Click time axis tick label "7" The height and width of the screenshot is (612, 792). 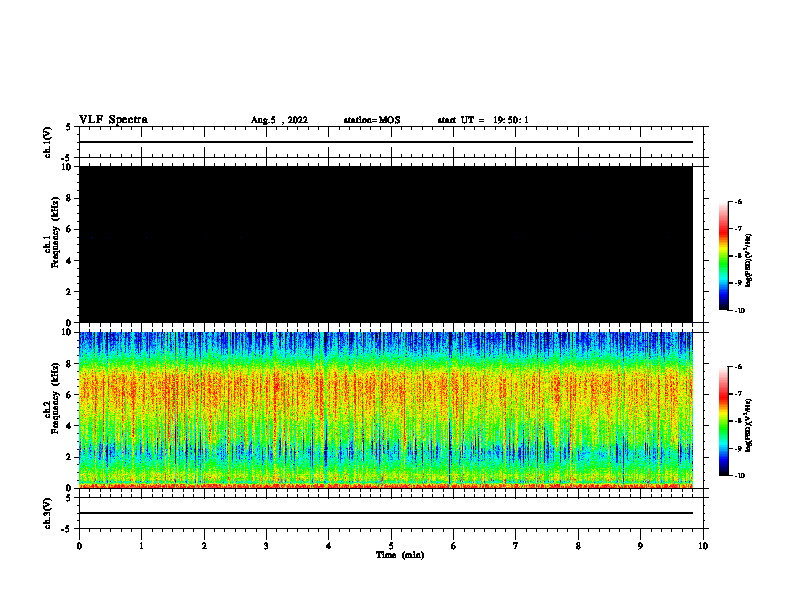[x=516, y=546]
